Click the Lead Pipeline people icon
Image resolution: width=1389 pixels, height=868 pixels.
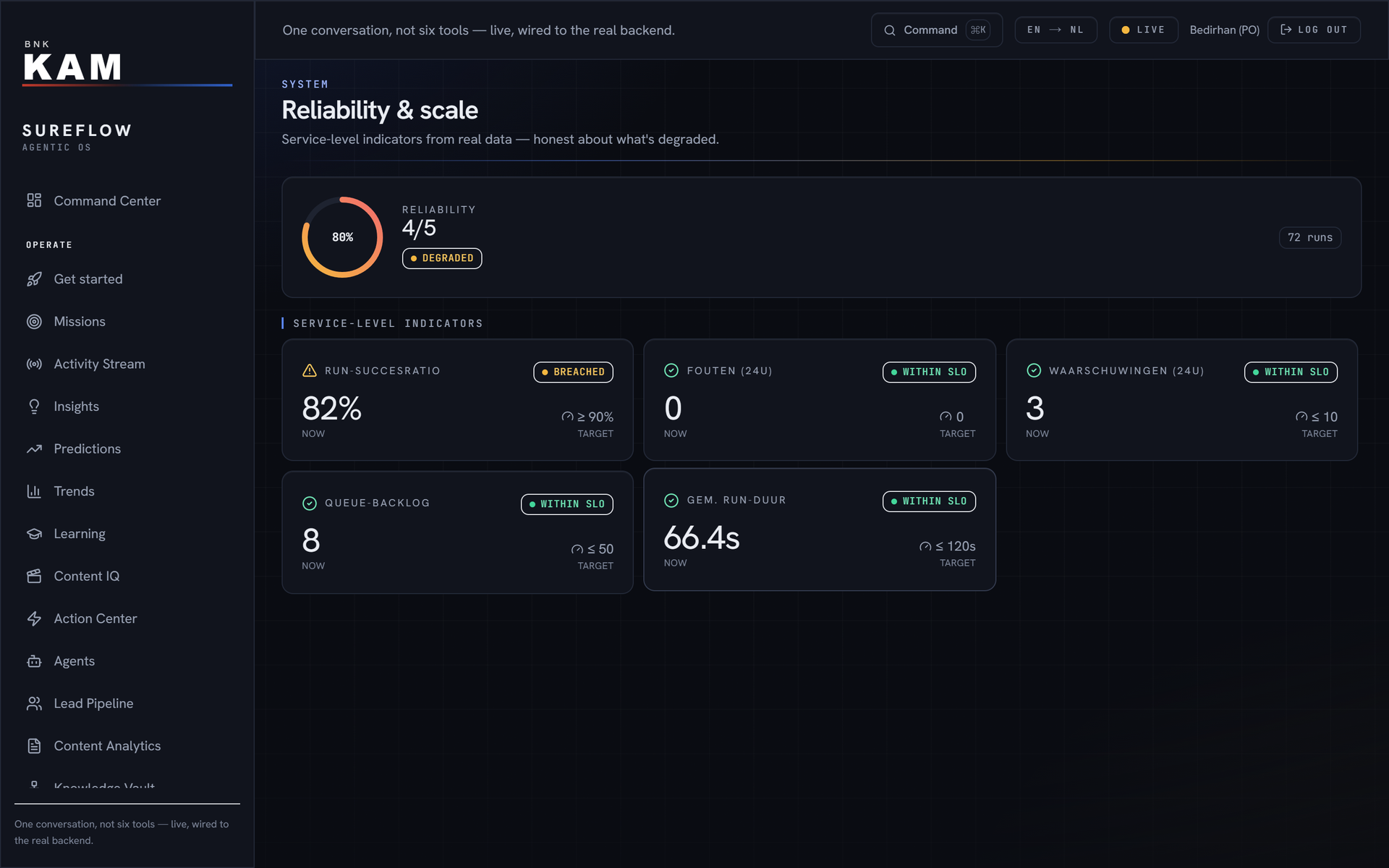[x=34, y=704]
